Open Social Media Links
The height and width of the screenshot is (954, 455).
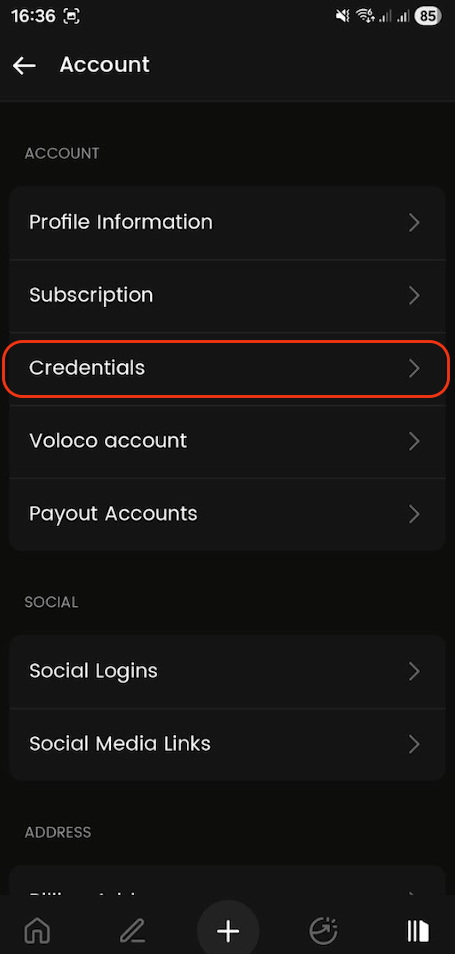[x=228, y=745]
